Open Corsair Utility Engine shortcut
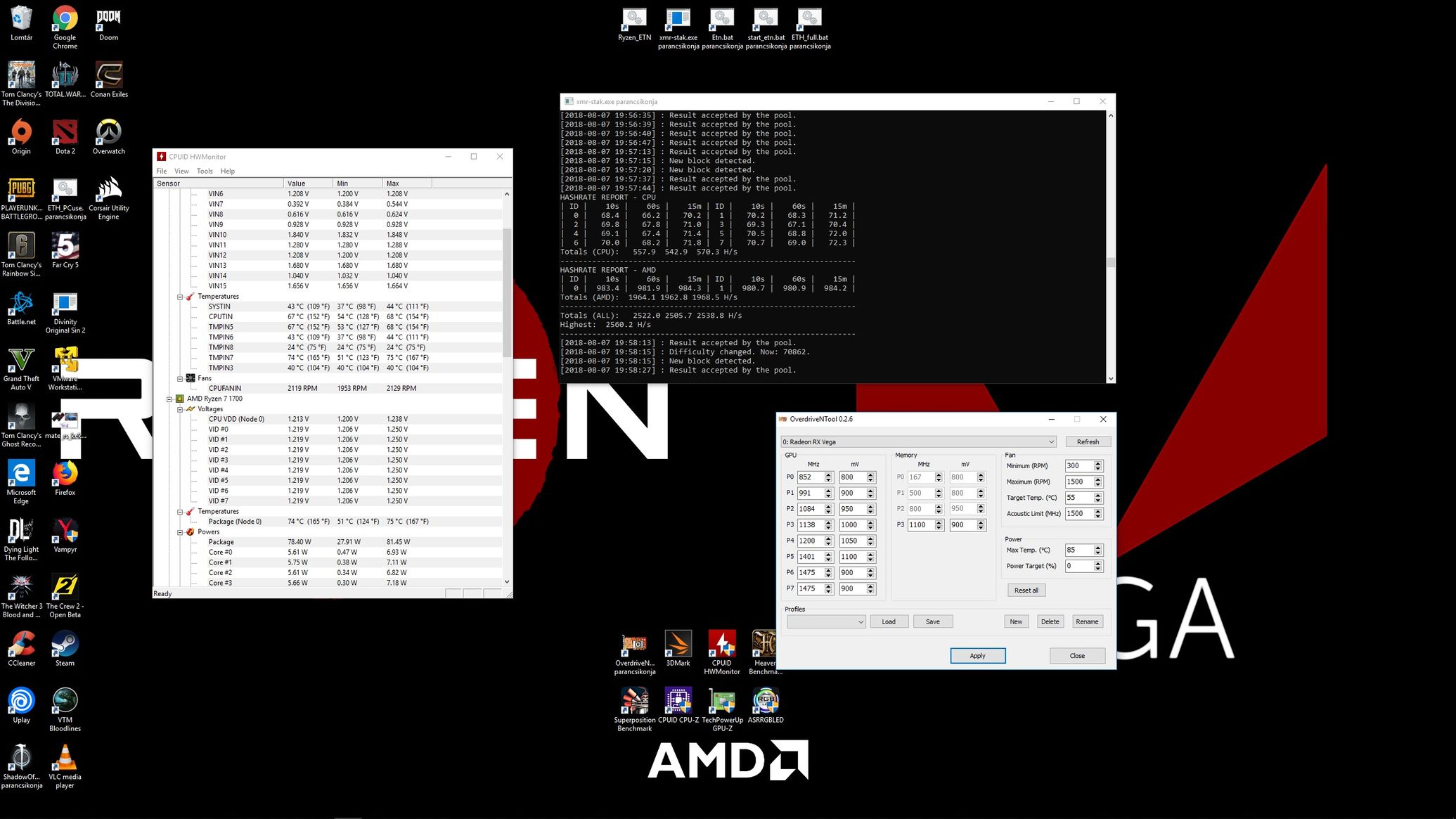1456x819 pixels. (108, 199)
